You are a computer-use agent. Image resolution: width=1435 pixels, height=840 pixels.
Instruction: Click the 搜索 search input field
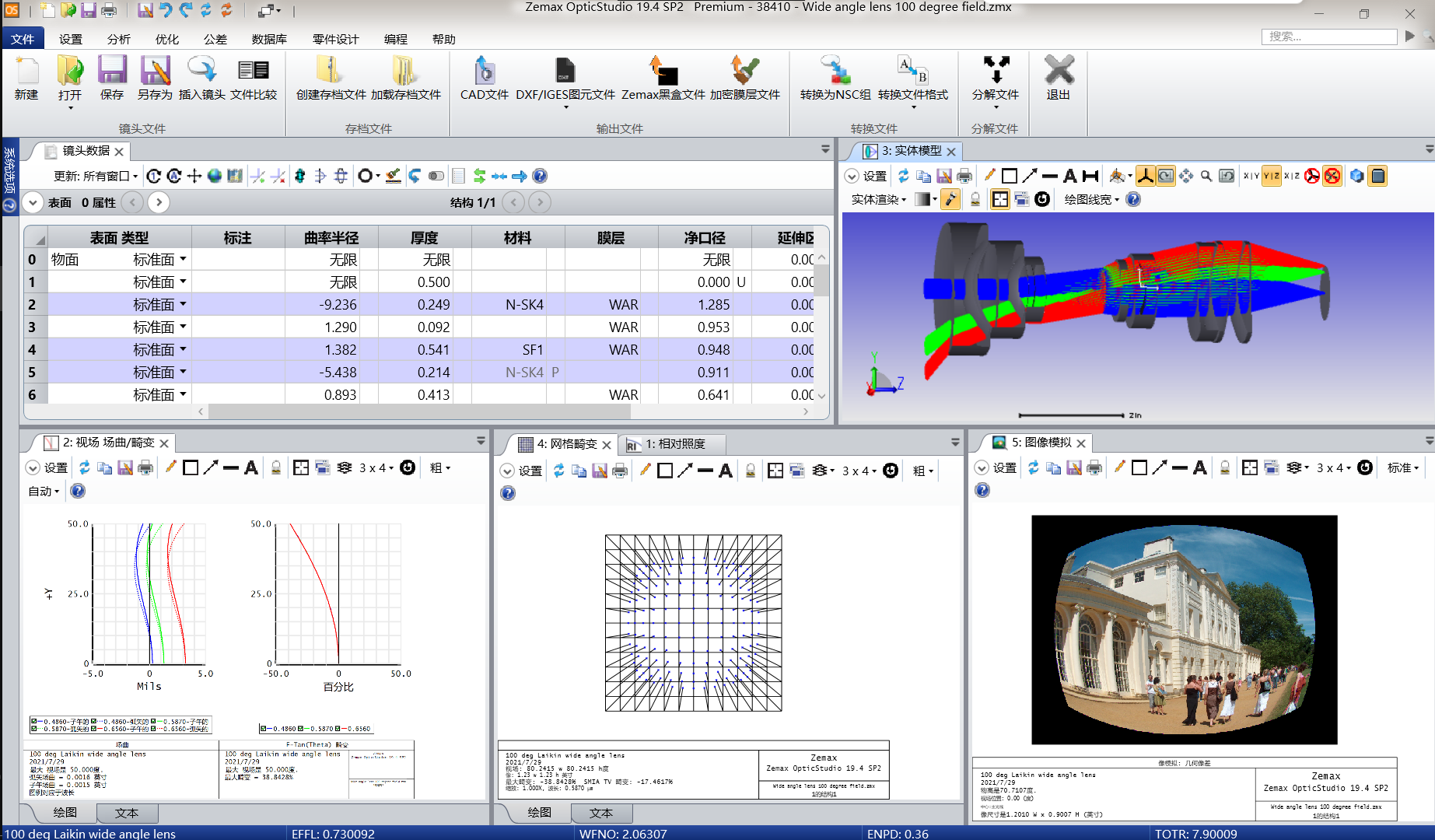point(1328,37)
